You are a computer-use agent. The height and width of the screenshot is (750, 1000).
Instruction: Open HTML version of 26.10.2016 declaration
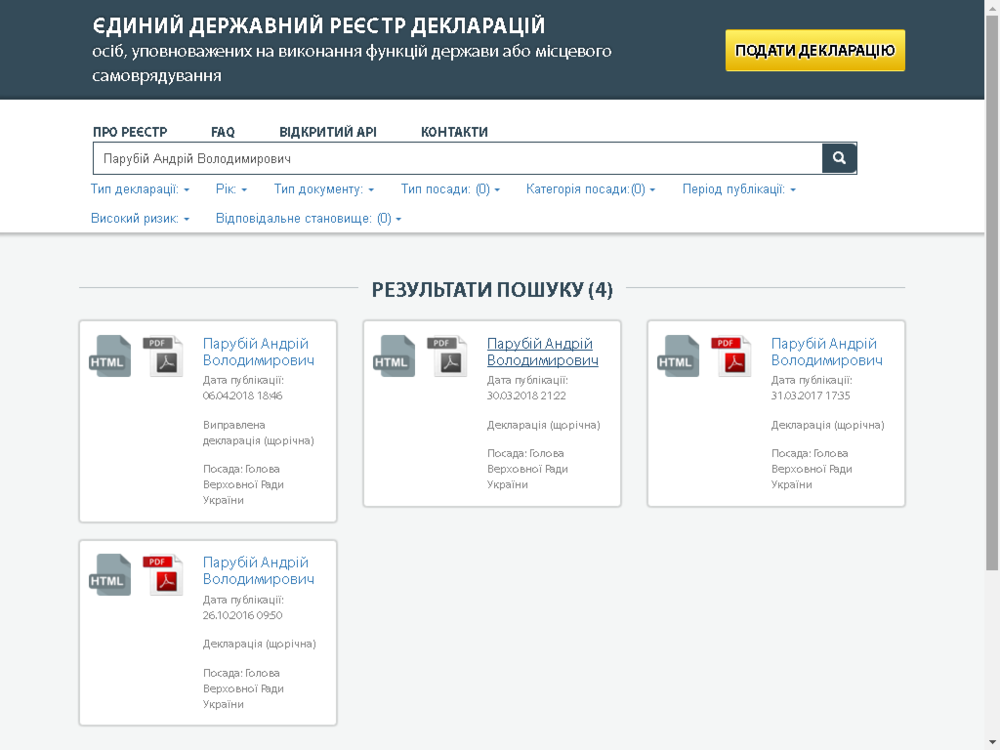point(109,576)
